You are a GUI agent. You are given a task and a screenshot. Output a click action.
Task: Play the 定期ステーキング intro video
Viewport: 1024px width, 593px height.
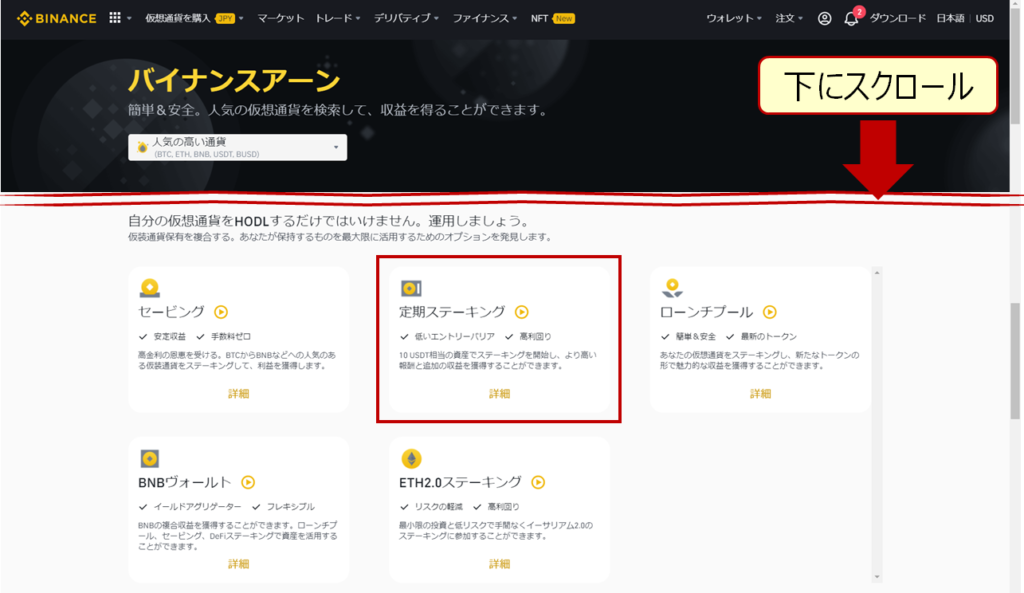522,312
